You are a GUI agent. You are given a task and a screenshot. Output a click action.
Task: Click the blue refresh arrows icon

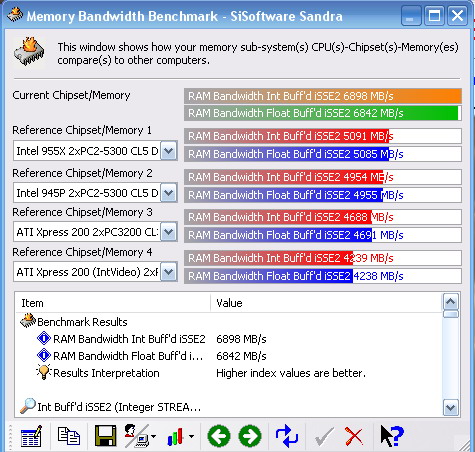click(287, 436)
